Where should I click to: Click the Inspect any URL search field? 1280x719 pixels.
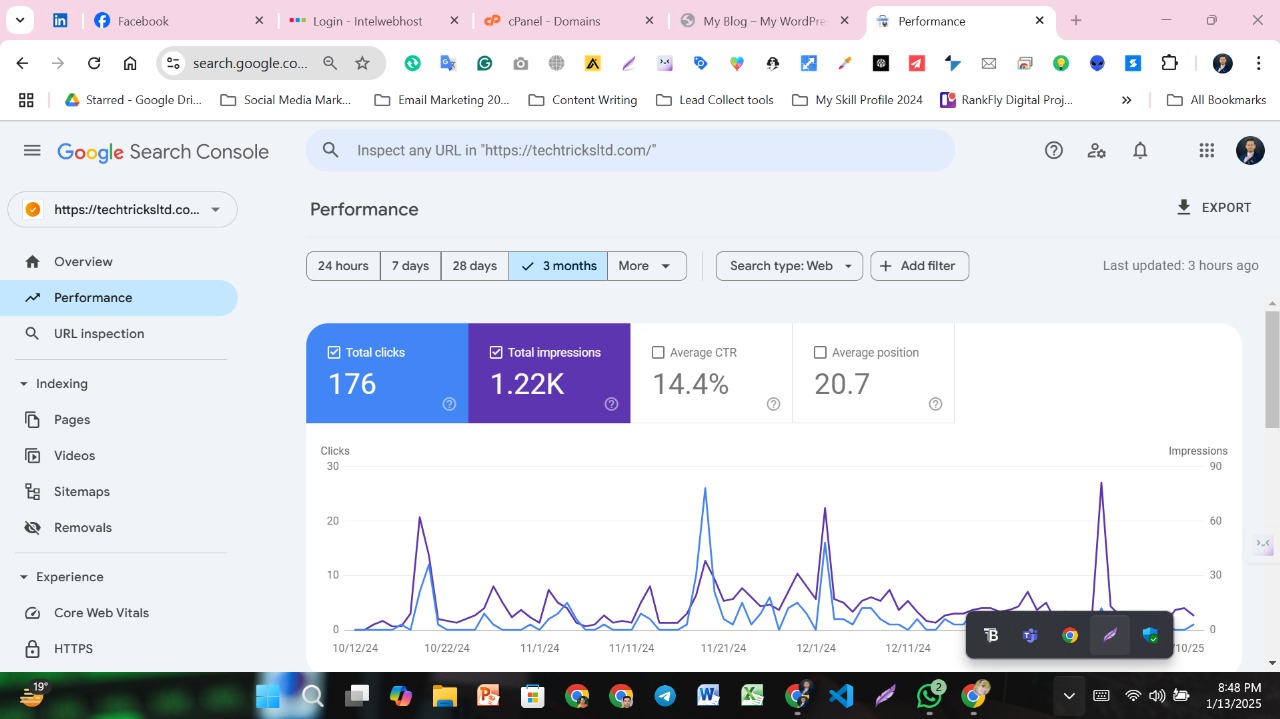(630, 150)
